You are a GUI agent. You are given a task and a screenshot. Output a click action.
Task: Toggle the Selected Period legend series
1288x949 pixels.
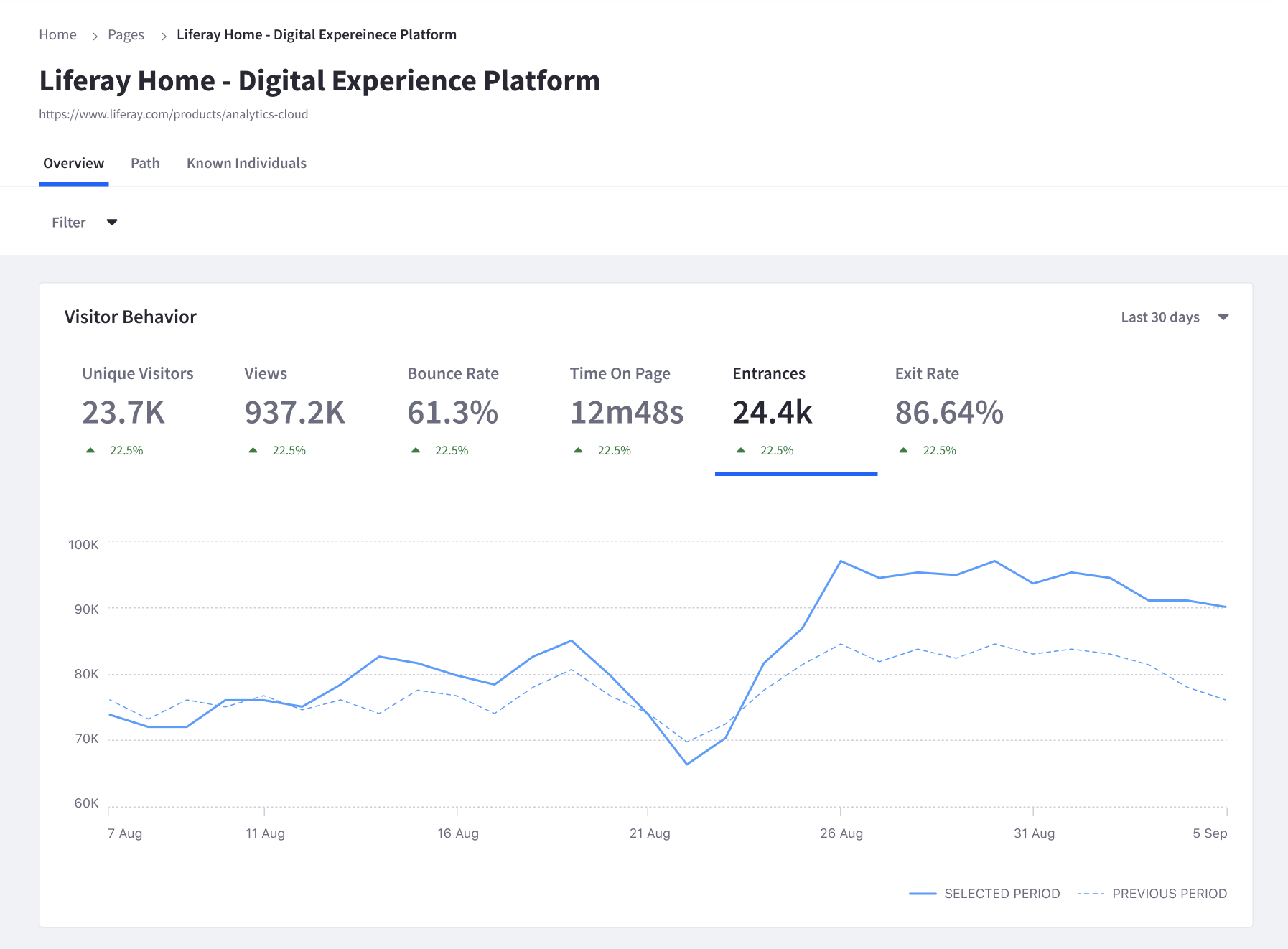click(984, 894)
